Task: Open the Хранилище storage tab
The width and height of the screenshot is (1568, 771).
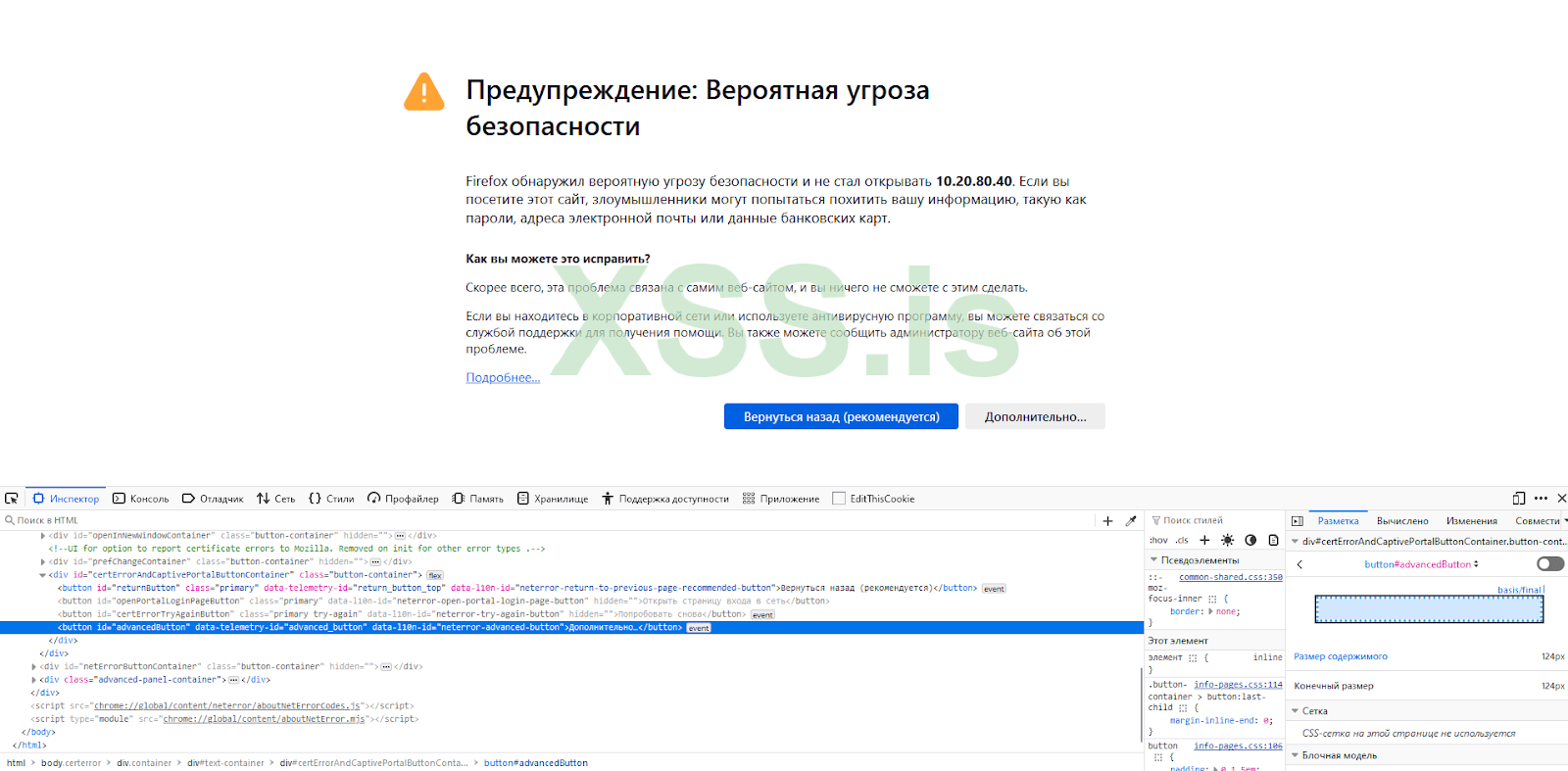Action: (x=553, y=499)
